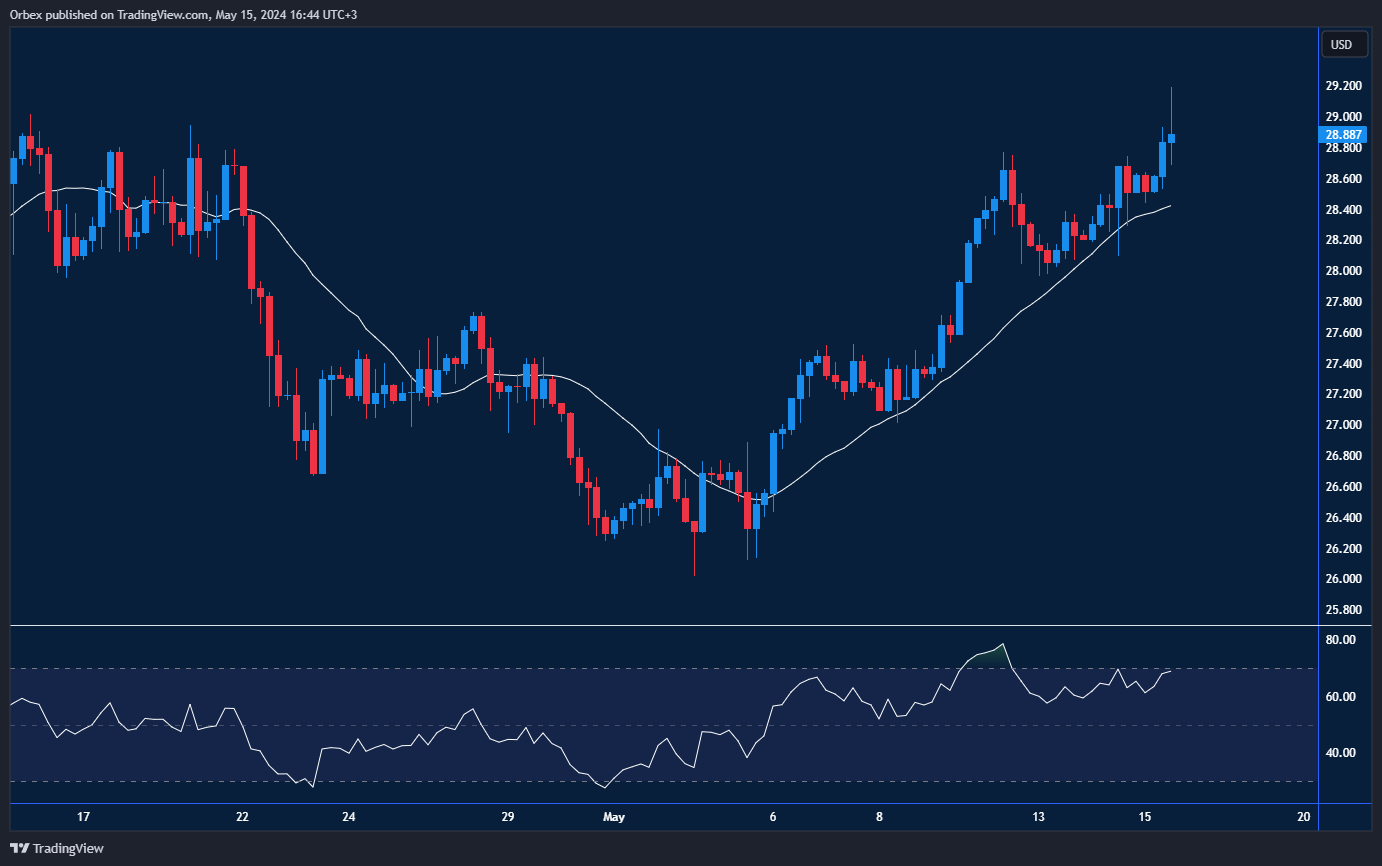
Task: Open the Orbex published on TradingView.com link
Action: [x=180, y=14]
